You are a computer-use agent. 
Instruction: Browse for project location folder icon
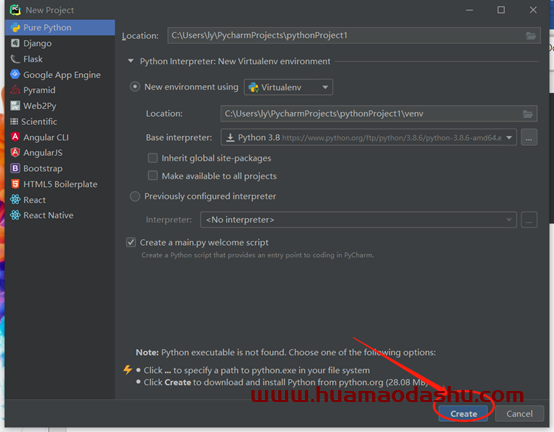[531, 36]
